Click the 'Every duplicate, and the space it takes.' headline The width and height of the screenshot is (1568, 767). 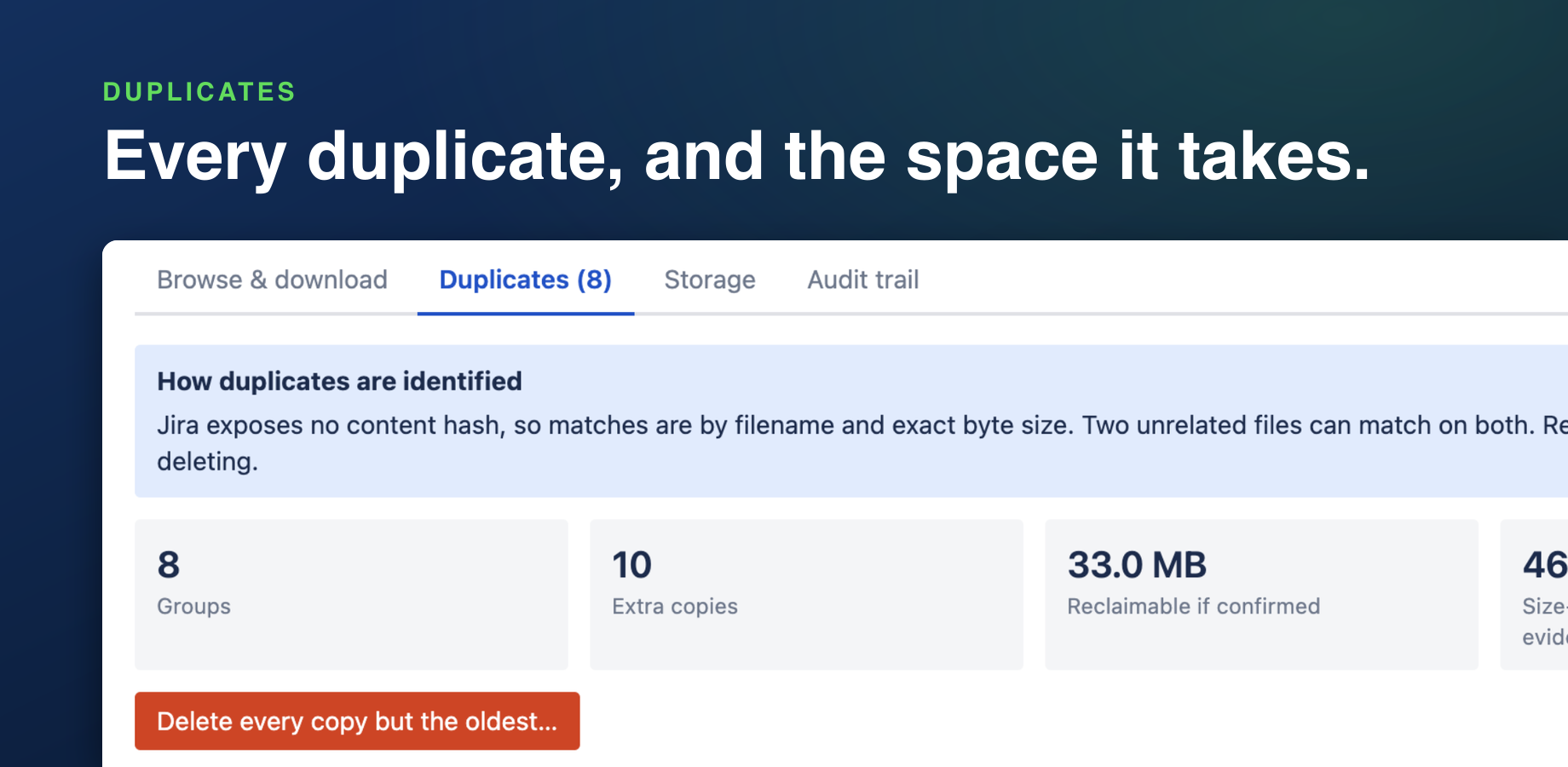click(737, 157)
